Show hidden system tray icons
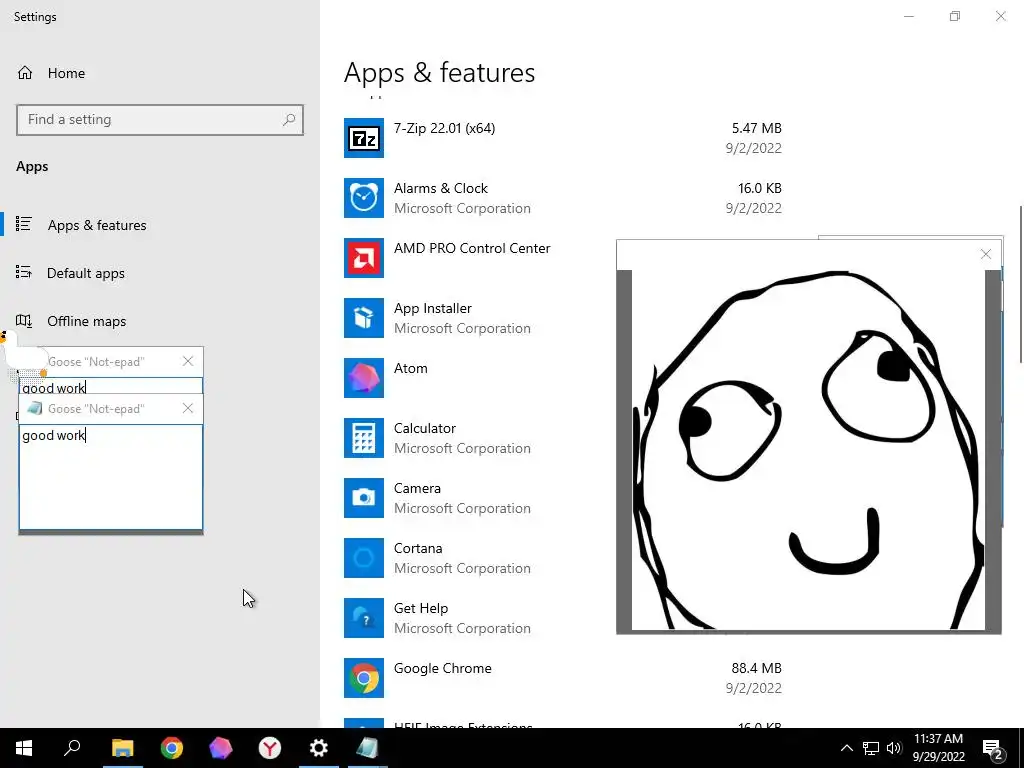This screenshot has width=1024, height=768. (x=846, y=748)
